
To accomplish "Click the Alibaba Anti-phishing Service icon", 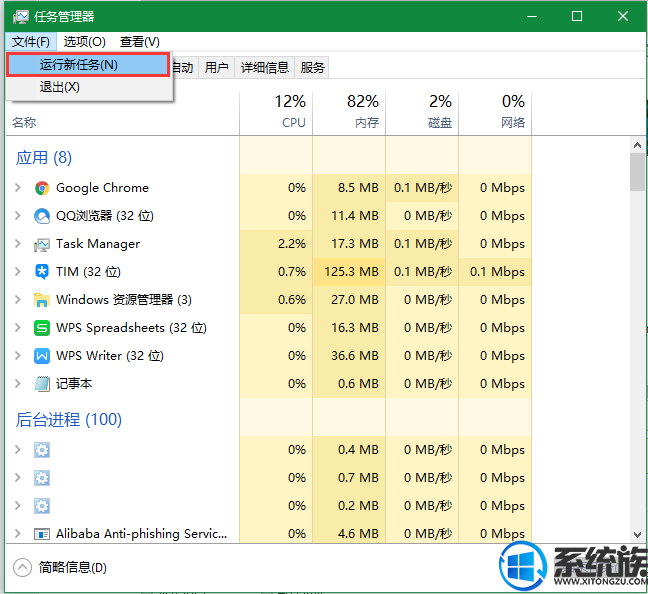I will tap(42, 534).
